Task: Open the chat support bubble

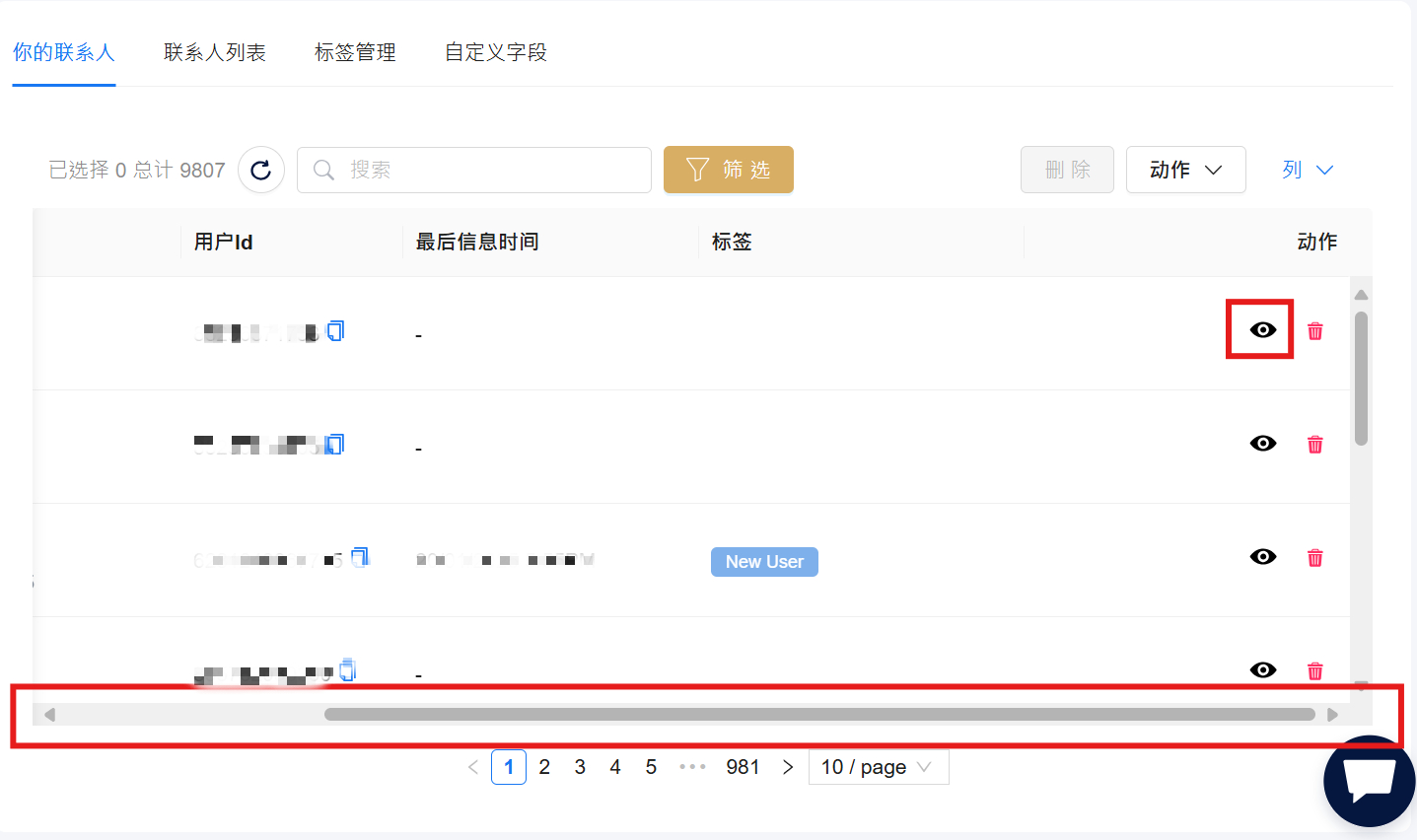Action: [1369, 781]
